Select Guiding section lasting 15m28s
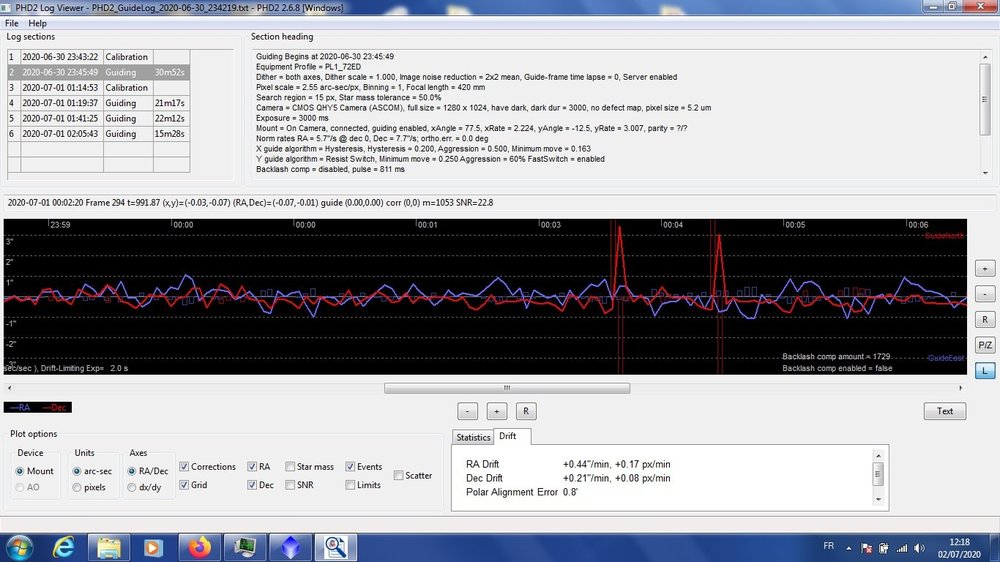The height and width of the screenshot is (562, 1000). (x=98, y=133)
